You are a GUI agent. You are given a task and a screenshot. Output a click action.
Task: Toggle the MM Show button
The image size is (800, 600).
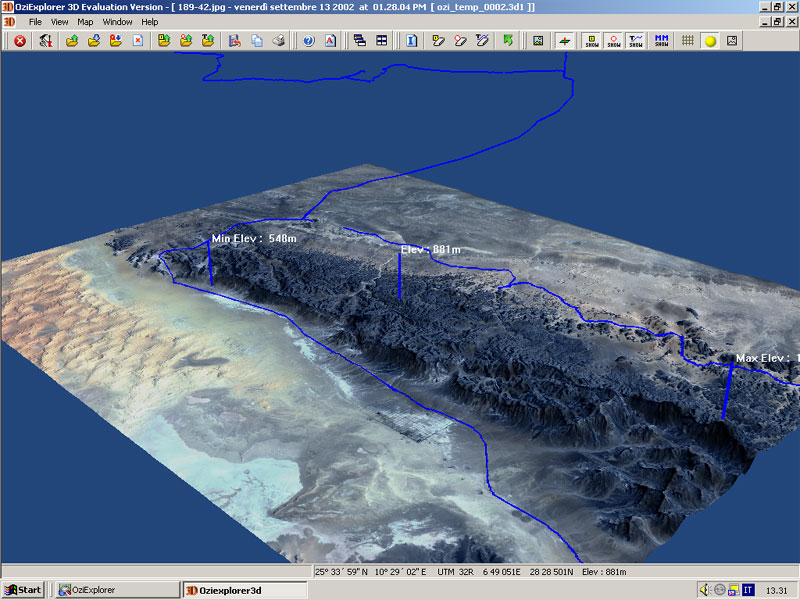pos(661,41)
